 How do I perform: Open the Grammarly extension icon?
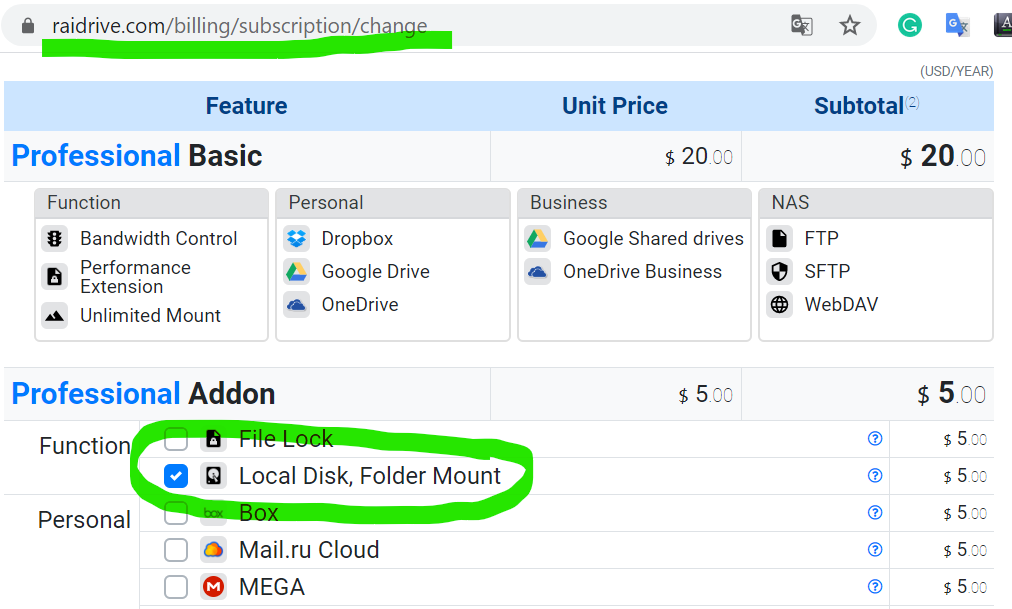tap(909, 26)
